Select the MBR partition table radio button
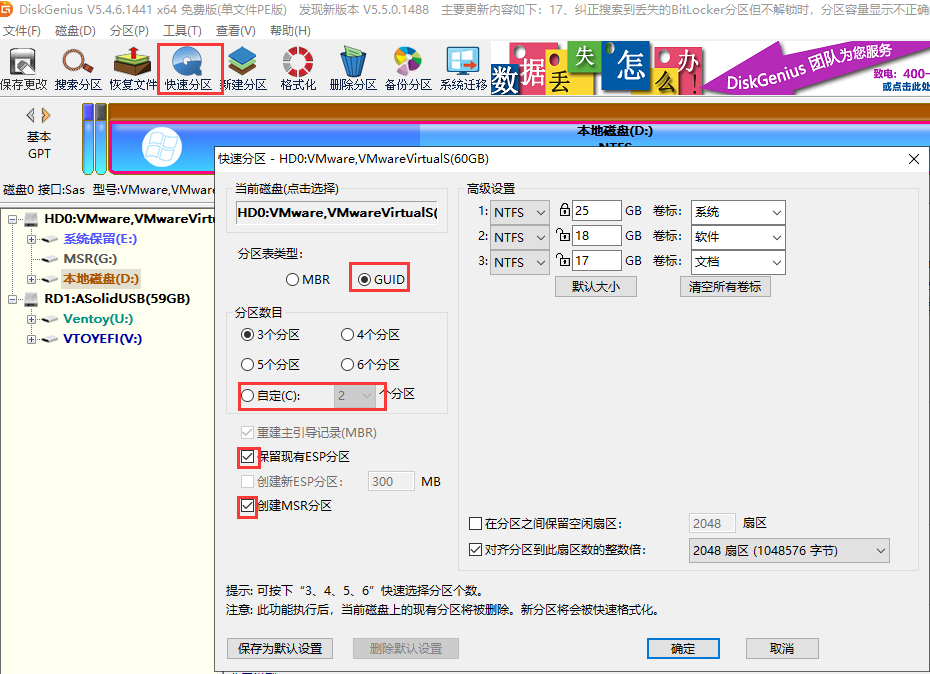 click(x=293, y=280)
